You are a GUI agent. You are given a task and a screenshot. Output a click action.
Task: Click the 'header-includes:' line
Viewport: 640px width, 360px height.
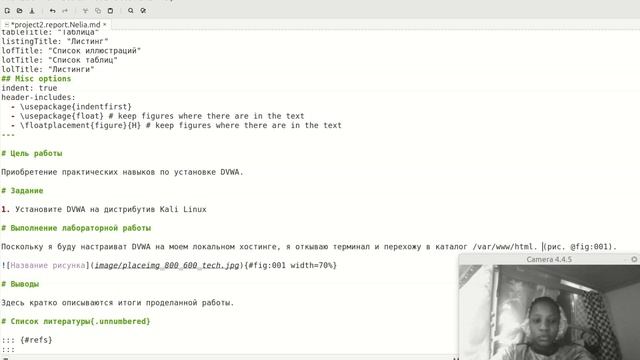[38, 97]
